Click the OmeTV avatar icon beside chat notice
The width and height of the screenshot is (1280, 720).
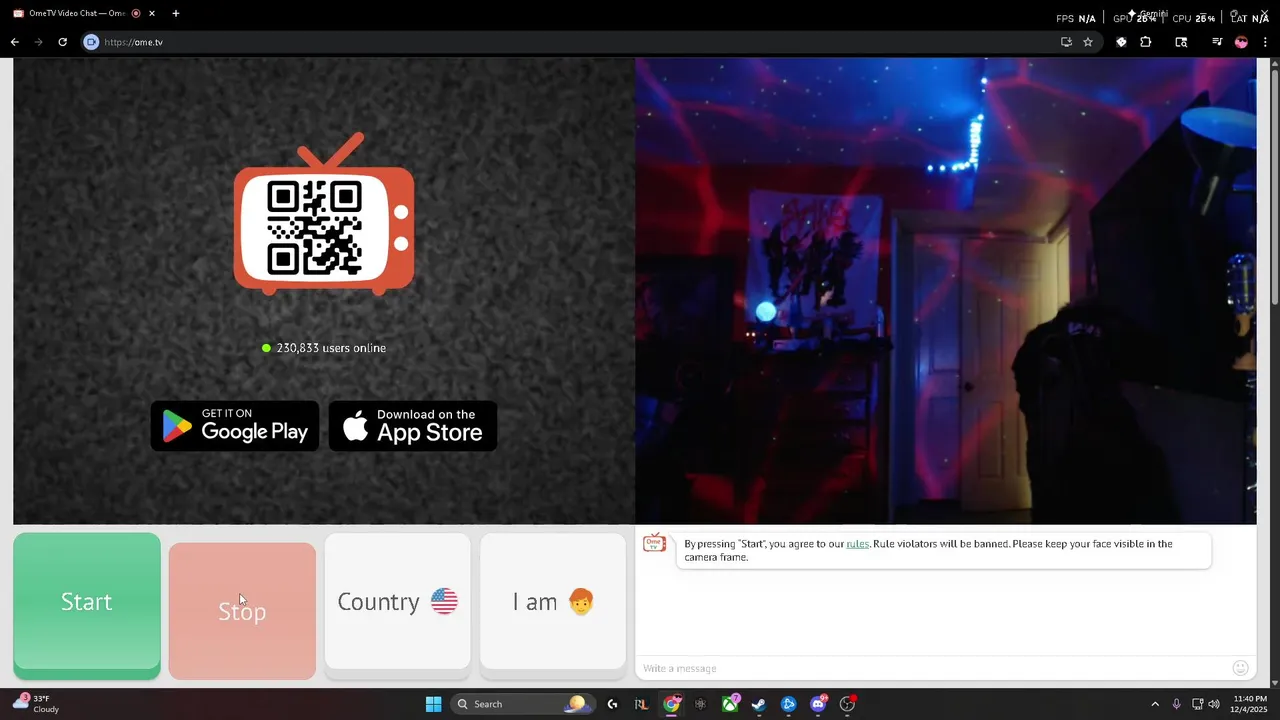click(x=654, y=543)
